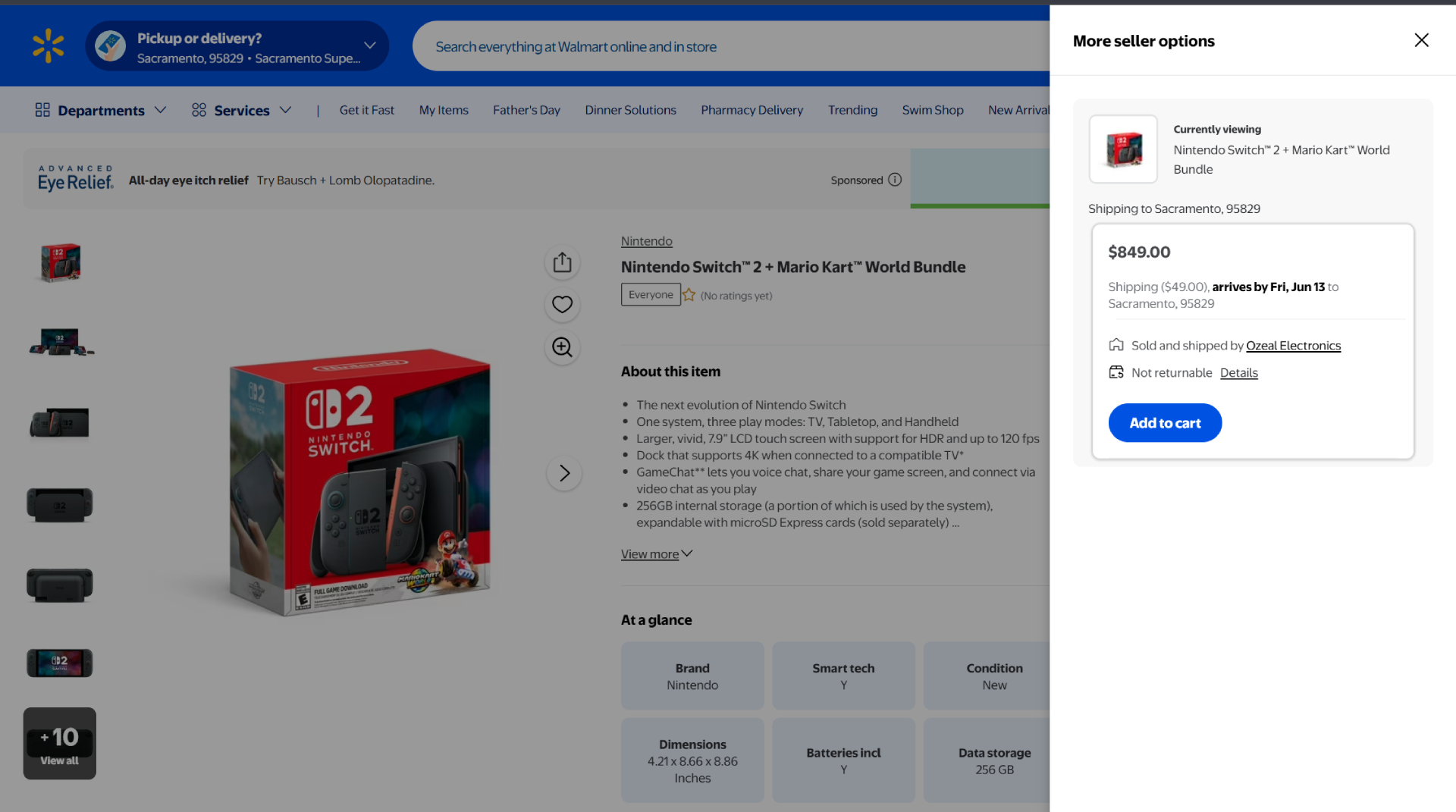Select the third thumbnail with console and box
1456x812 pixels.
click(x=60, y=422)
